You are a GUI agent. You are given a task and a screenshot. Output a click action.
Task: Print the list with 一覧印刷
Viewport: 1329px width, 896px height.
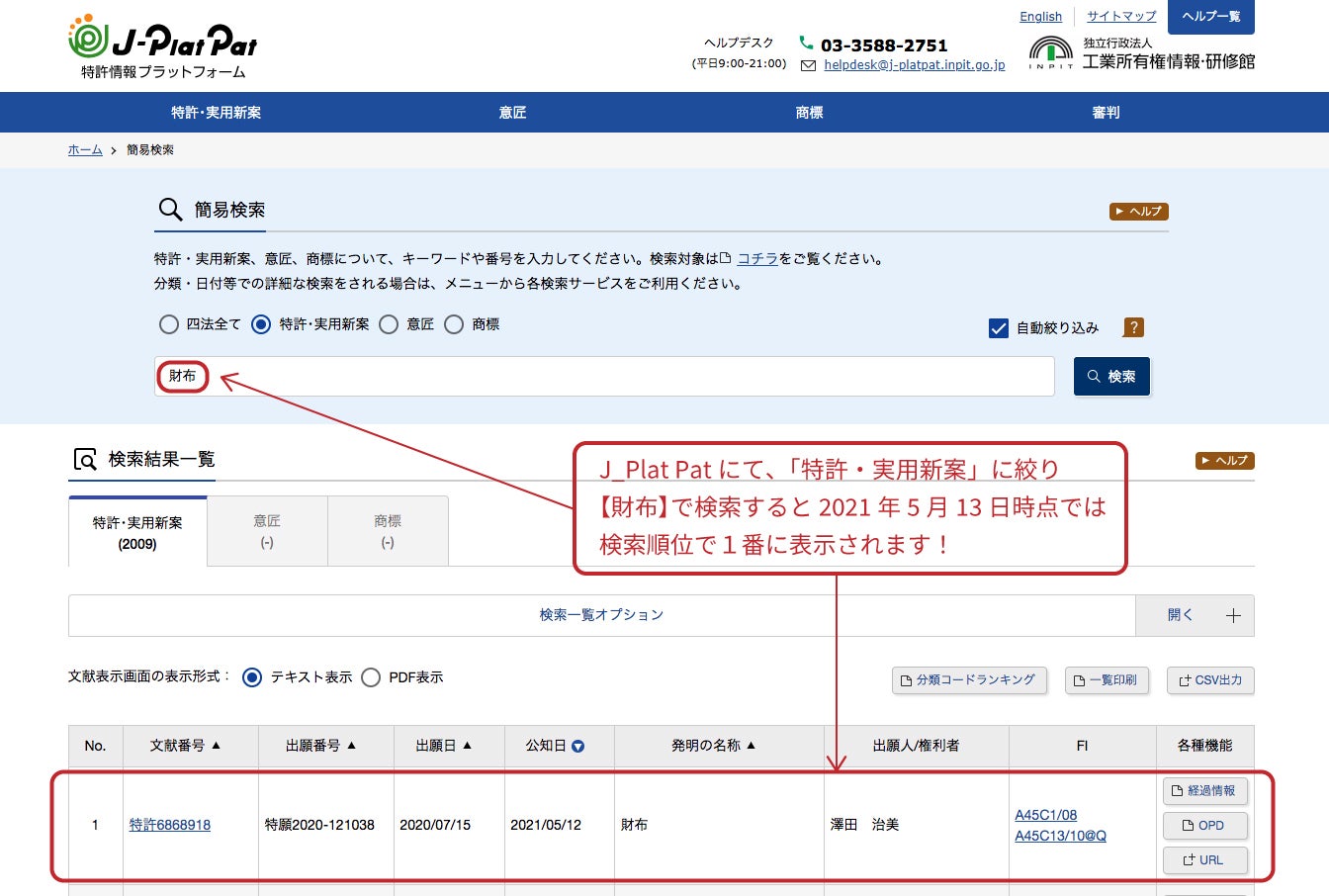[x=1107, y=680]
